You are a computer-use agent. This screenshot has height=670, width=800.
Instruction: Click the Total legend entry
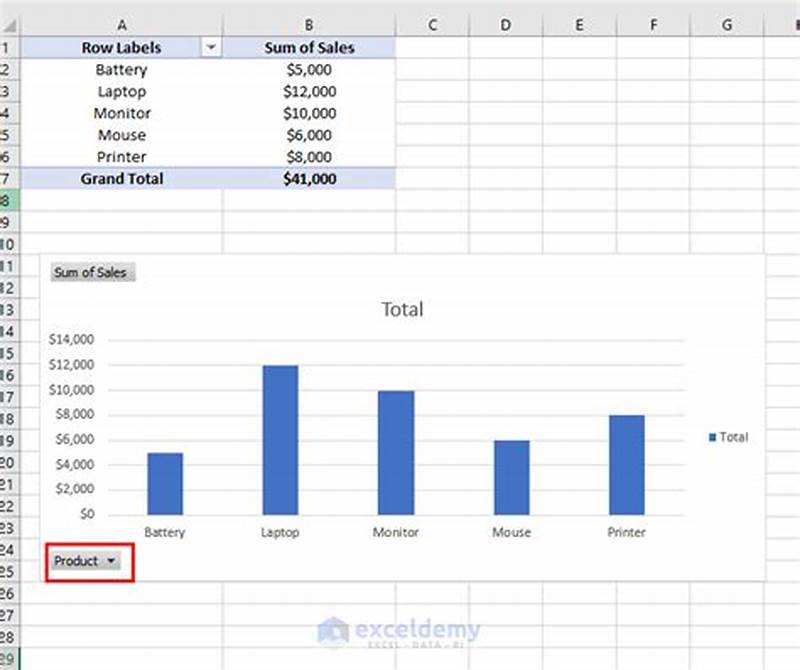pyautogui.click(x=729, y=437)
